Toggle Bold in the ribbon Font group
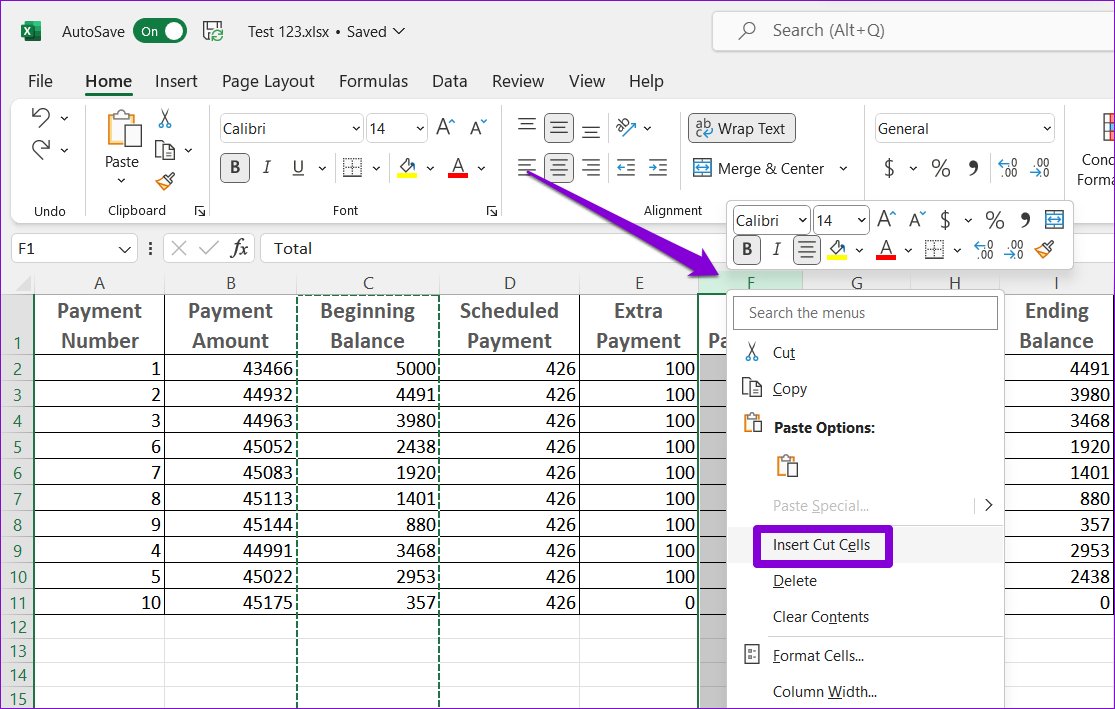The width and height of the screenshot is (1115, 709). [235, 168]
